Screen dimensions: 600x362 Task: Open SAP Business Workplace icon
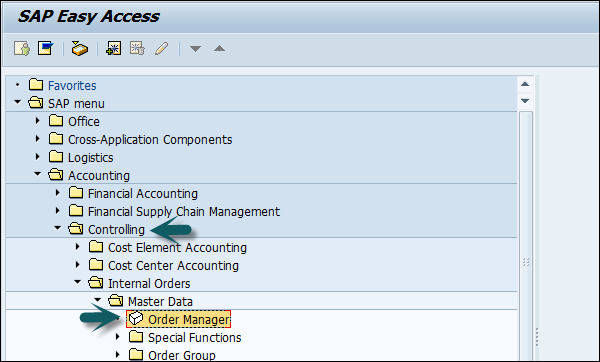(x=80, y=49)
